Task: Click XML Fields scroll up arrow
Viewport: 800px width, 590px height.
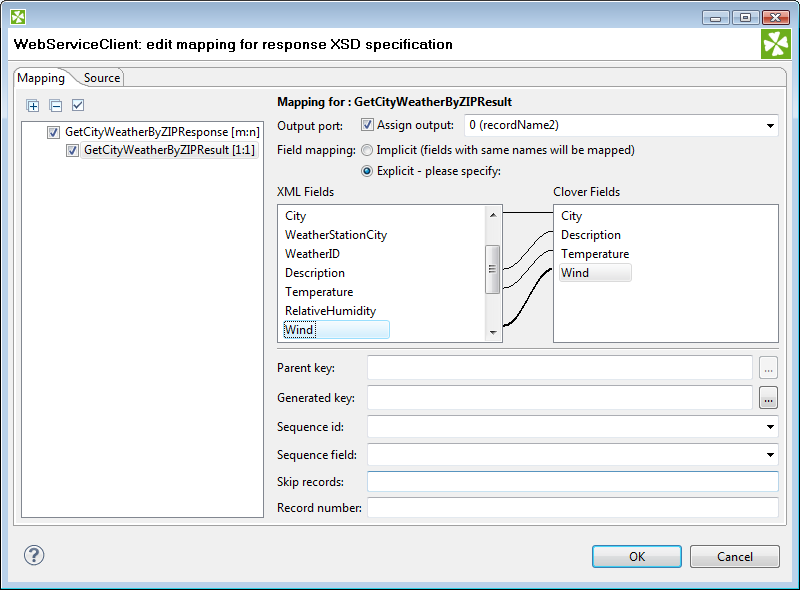Action: pos(493,215)
